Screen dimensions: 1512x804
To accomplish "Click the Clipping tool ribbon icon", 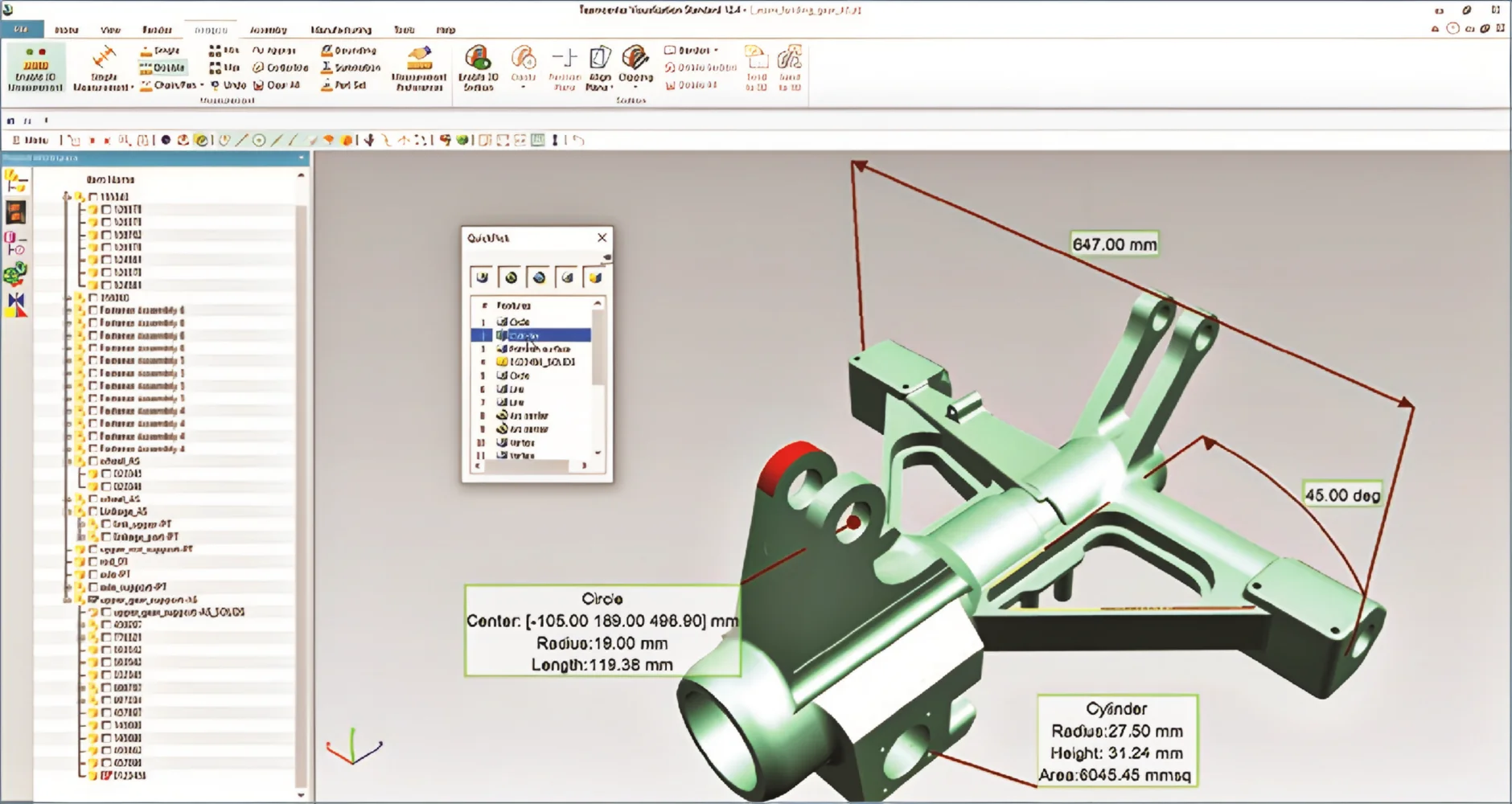I will click(x=635, y=59).
